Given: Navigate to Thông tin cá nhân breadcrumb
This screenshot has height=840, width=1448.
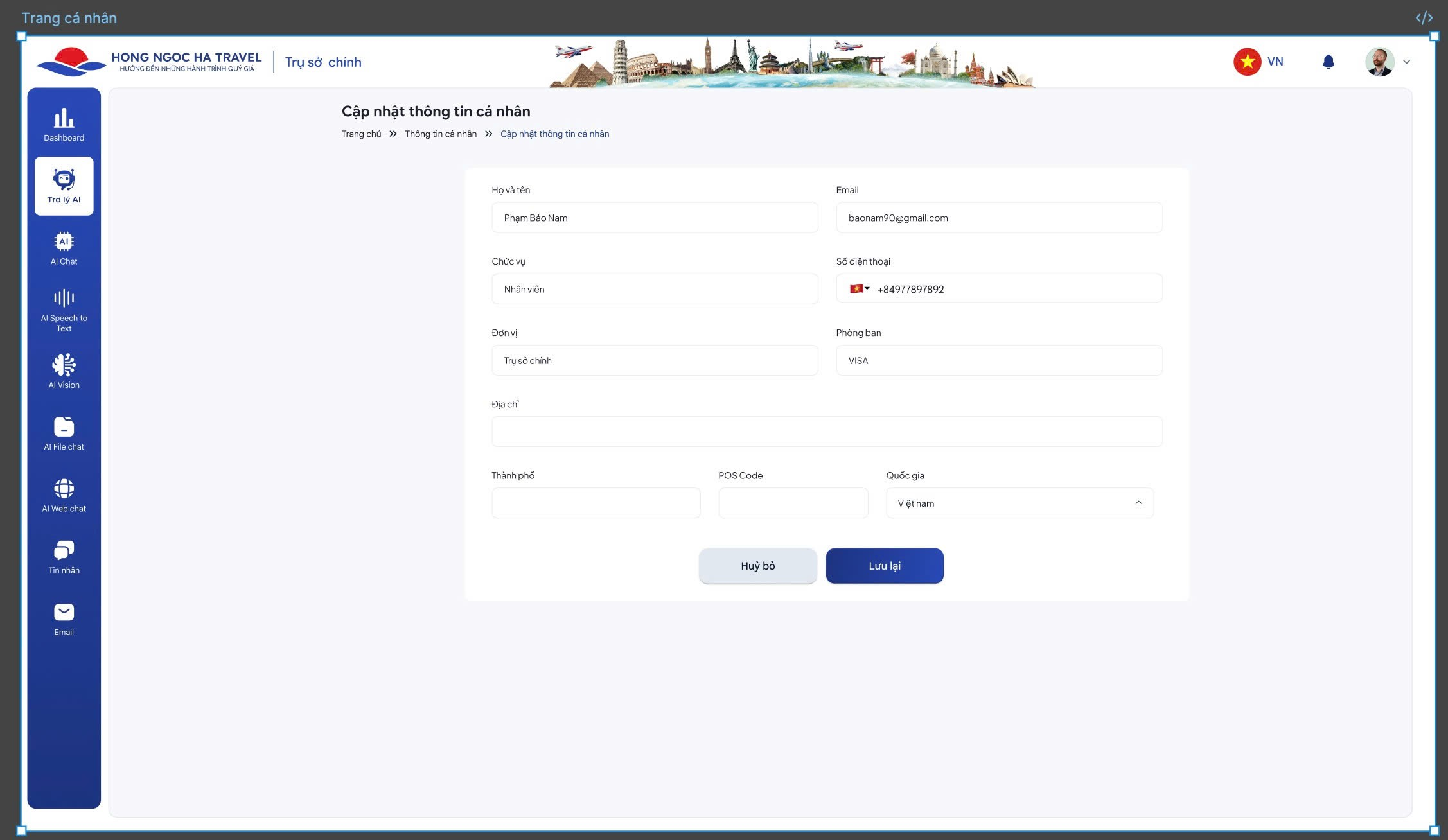Looking at the screenshot, I should click(x=440, y=134).
